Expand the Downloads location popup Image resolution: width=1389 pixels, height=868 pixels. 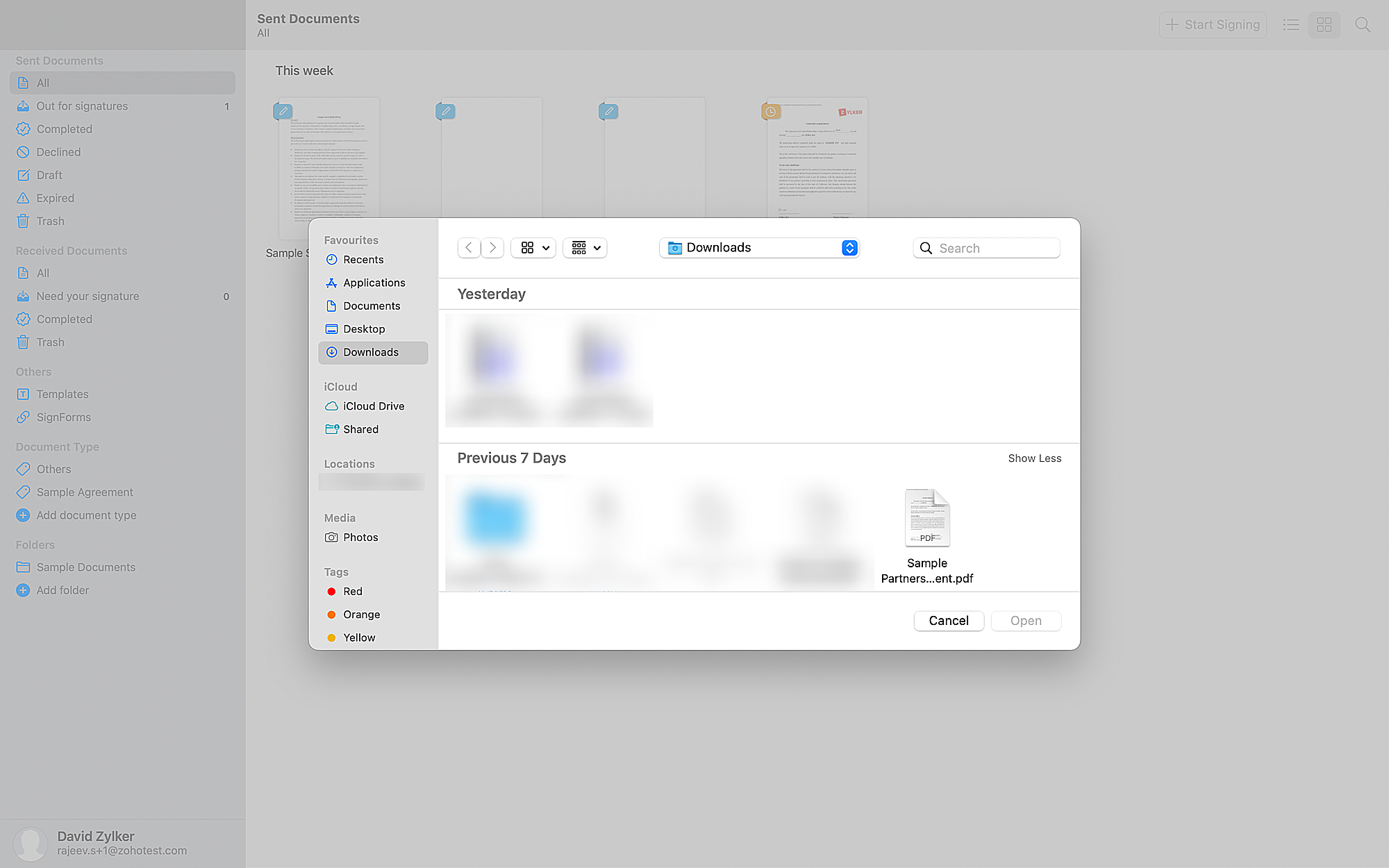click(x=849, y=248)
